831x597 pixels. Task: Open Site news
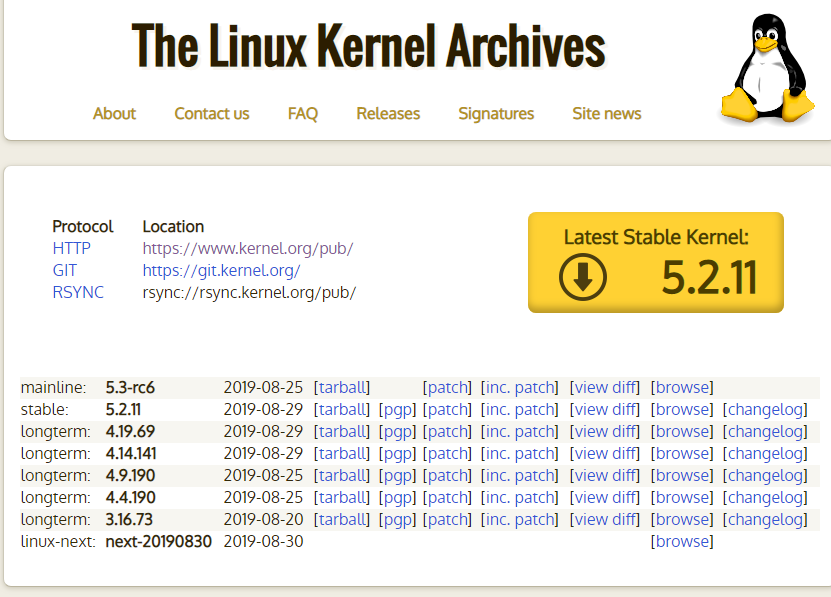[607, 113]
